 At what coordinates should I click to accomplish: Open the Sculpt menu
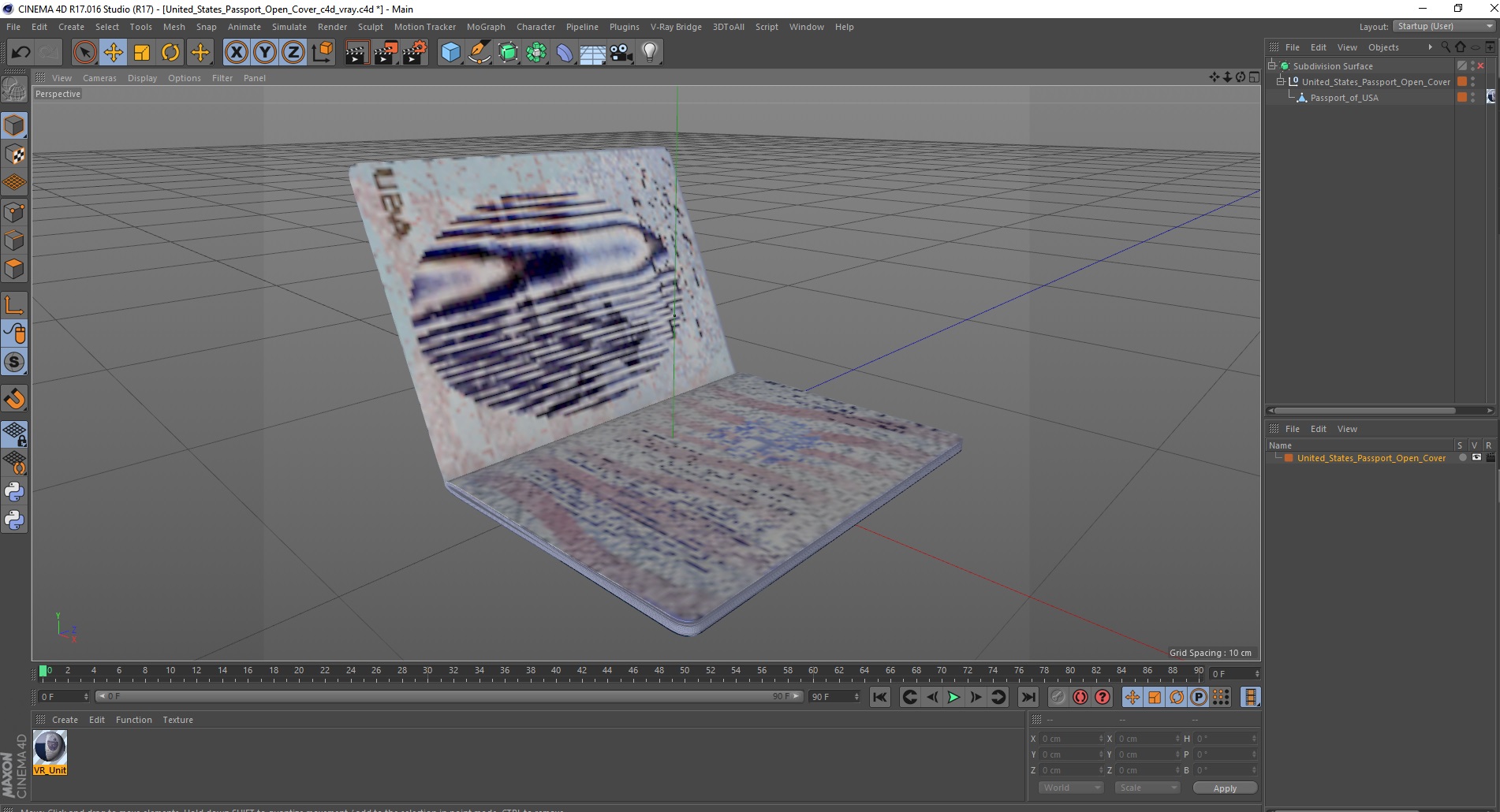[370, 27]
